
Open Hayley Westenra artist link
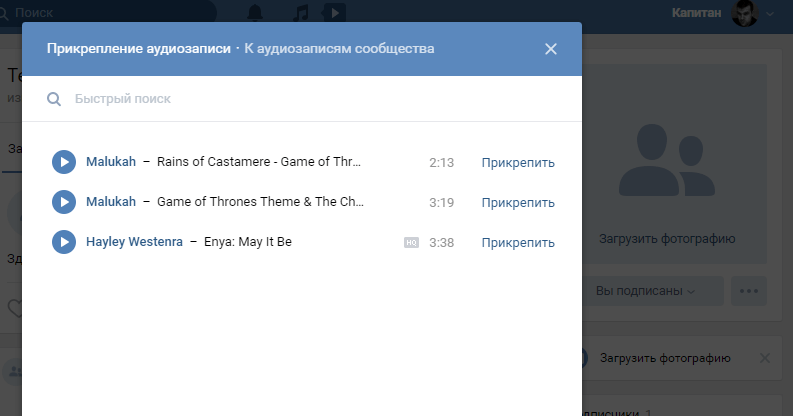(x=134, y=242)
